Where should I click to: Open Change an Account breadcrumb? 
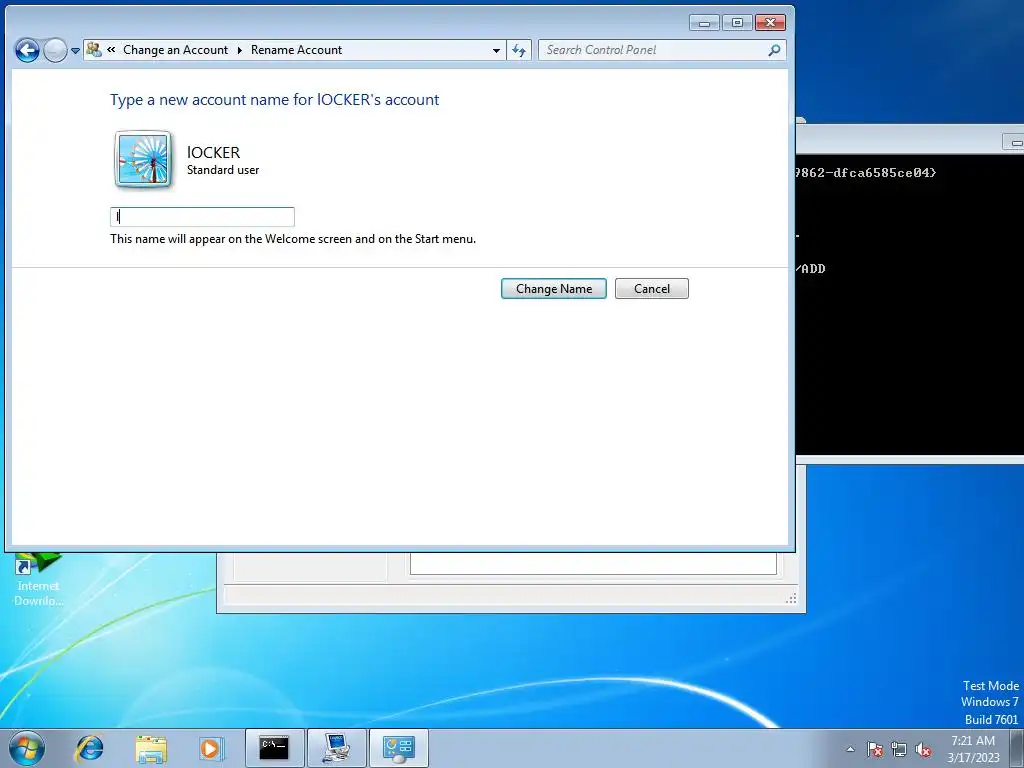pos(176,50)
